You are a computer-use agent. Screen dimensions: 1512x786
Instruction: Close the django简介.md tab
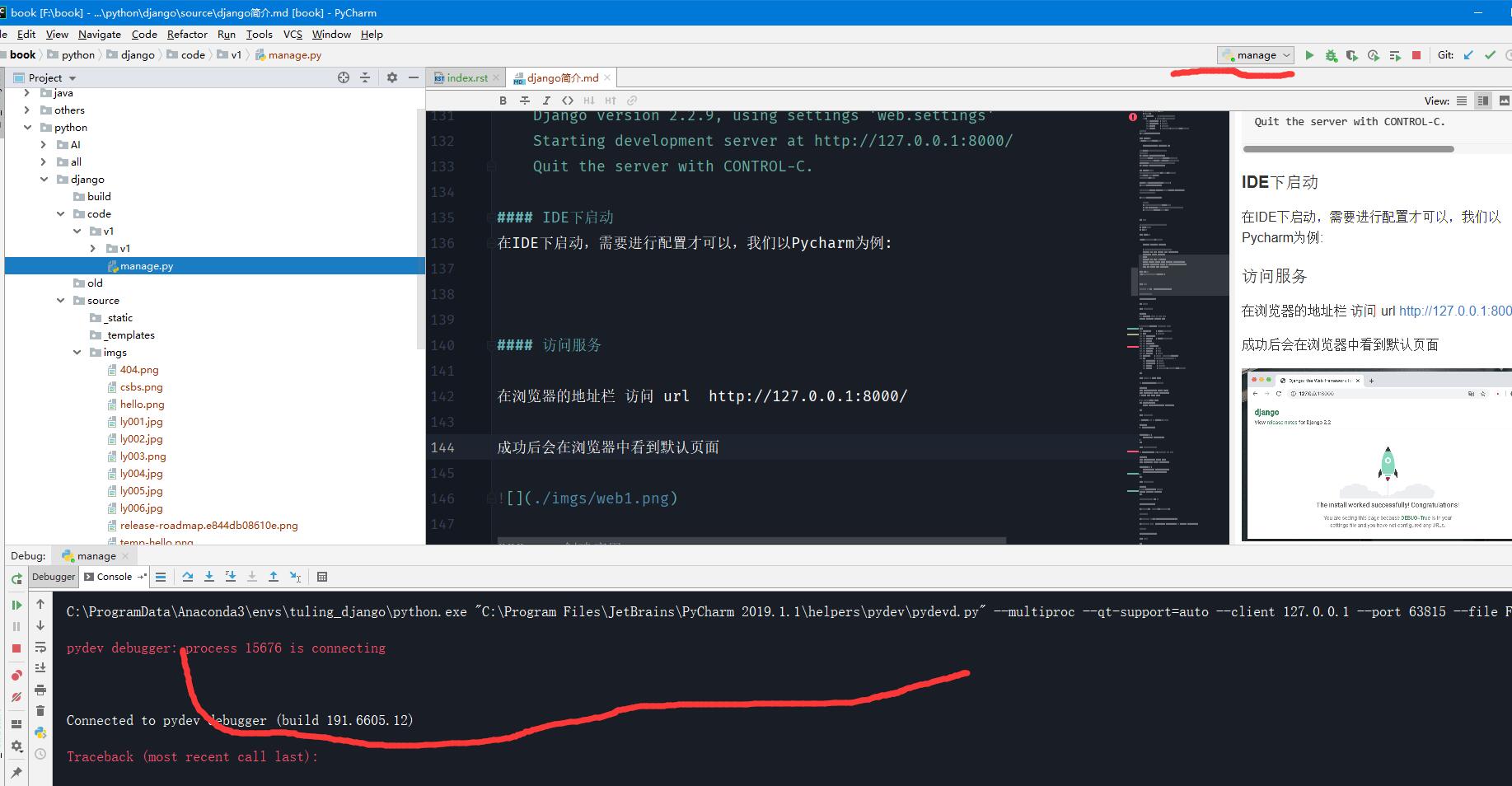coord(607,77)
